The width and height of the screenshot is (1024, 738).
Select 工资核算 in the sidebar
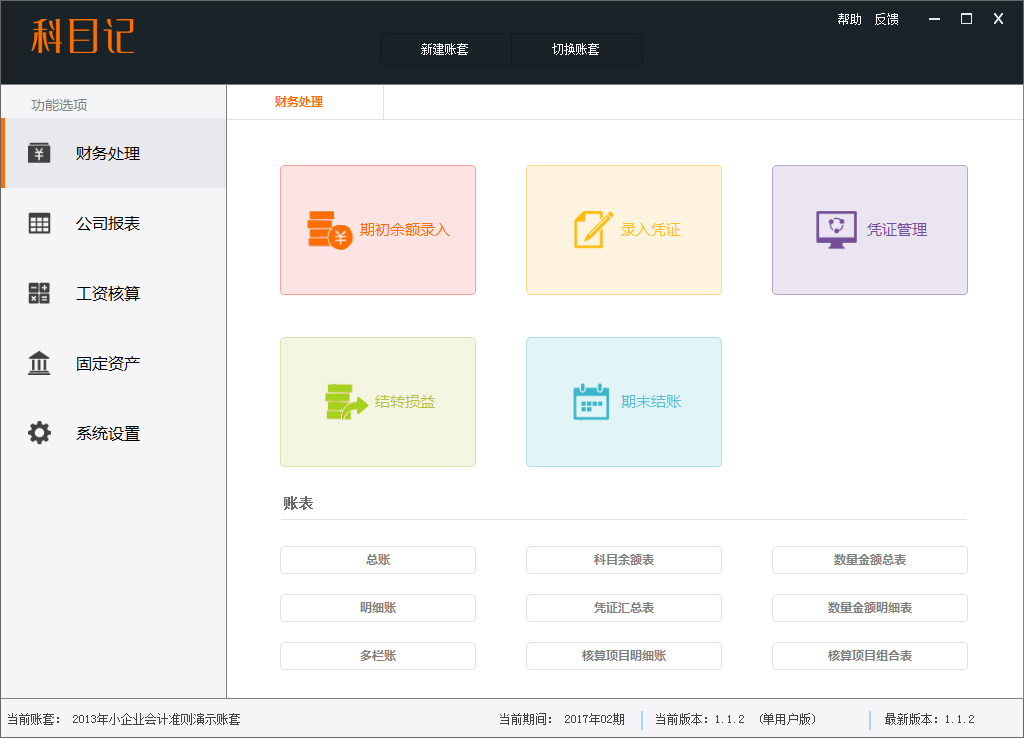coord(113,293)
